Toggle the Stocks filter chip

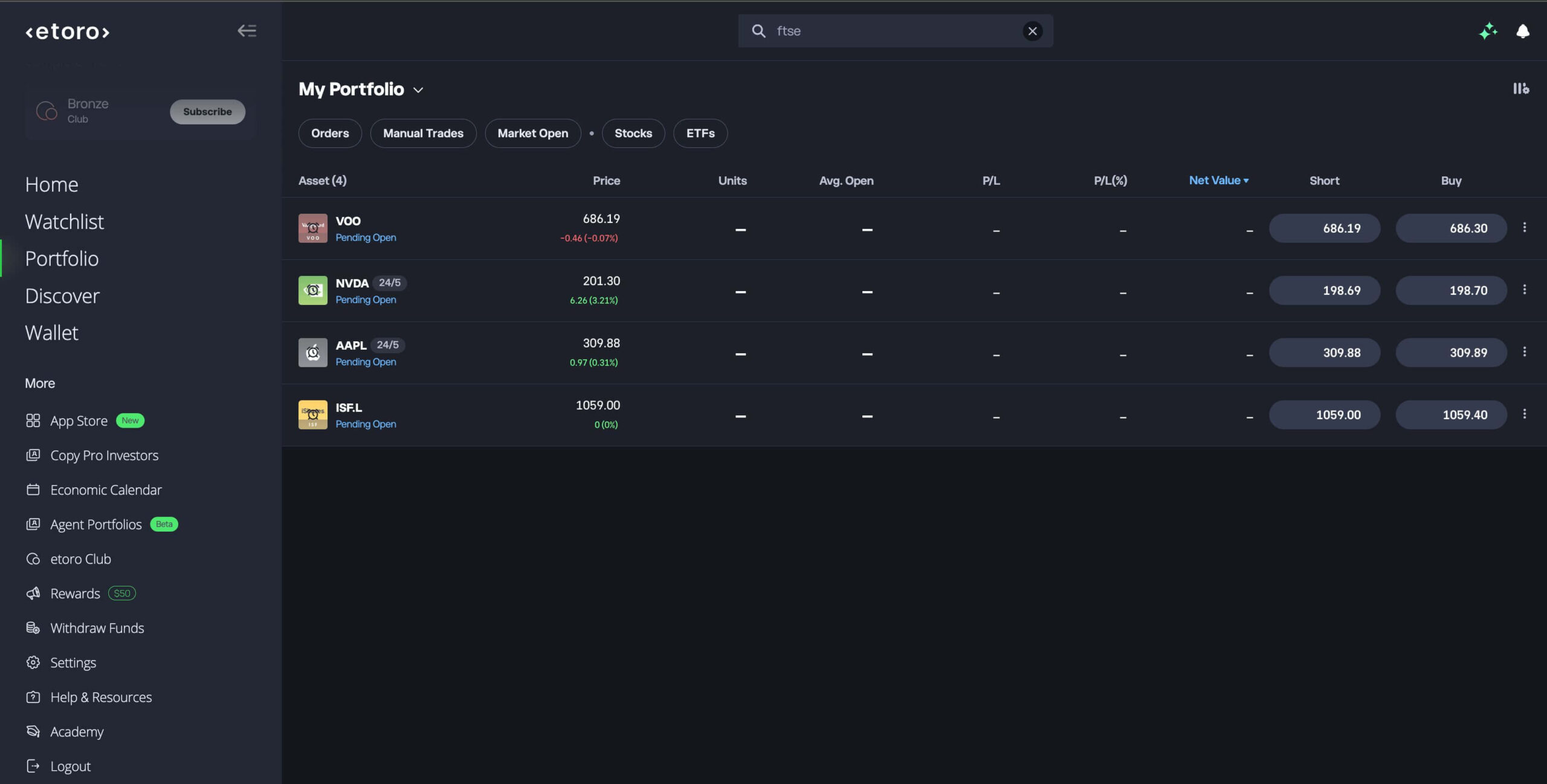[x=633, y=133]
